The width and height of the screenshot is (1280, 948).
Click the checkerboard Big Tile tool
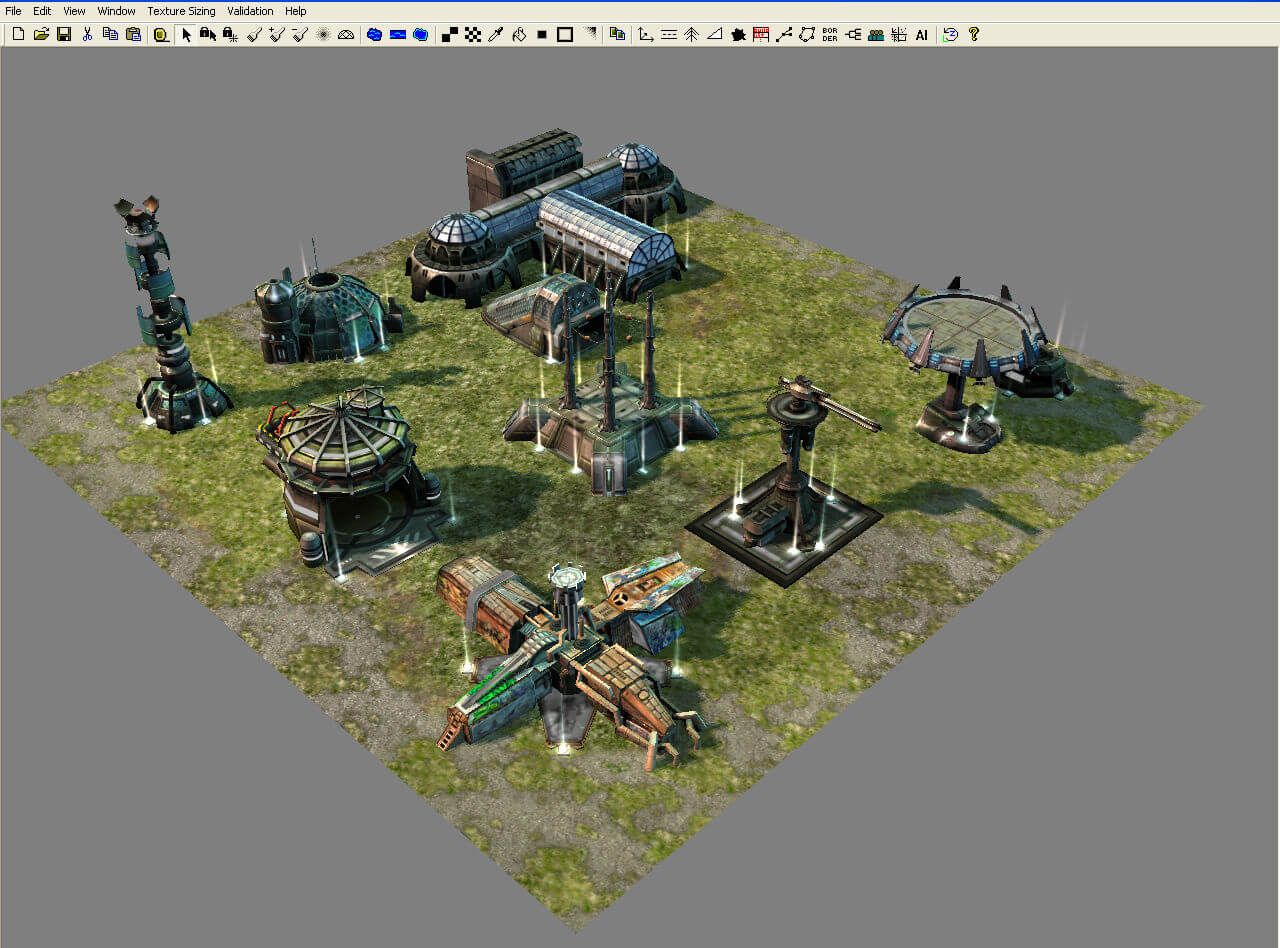[471, 33]
